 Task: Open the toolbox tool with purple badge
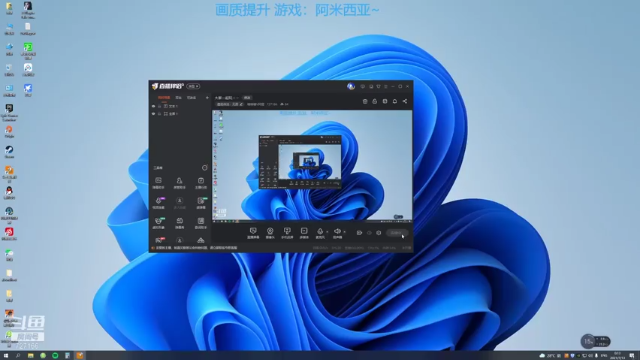(x=158, y=202)
